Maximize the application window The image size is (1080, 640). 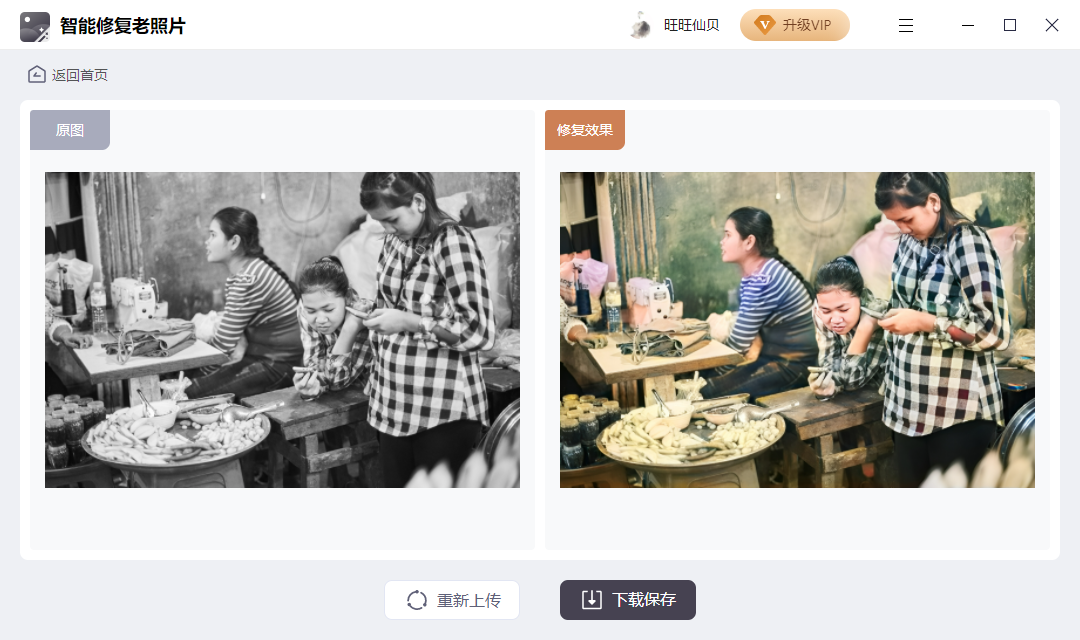[x=1010, y=26]
